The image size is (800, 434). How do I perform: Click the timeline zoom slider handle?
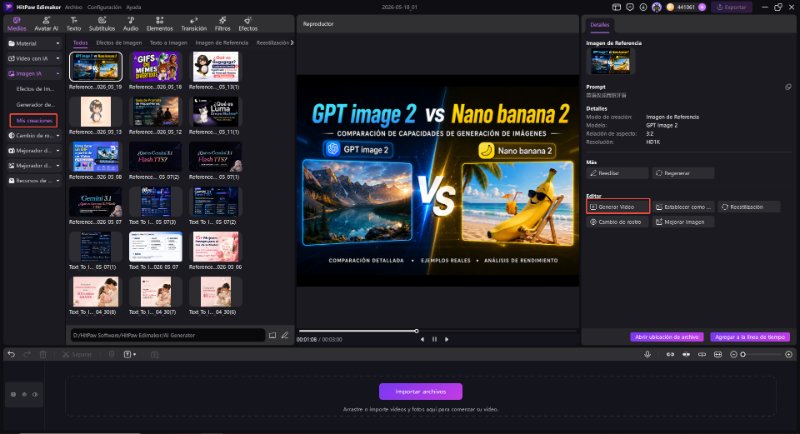coord(743,354)
